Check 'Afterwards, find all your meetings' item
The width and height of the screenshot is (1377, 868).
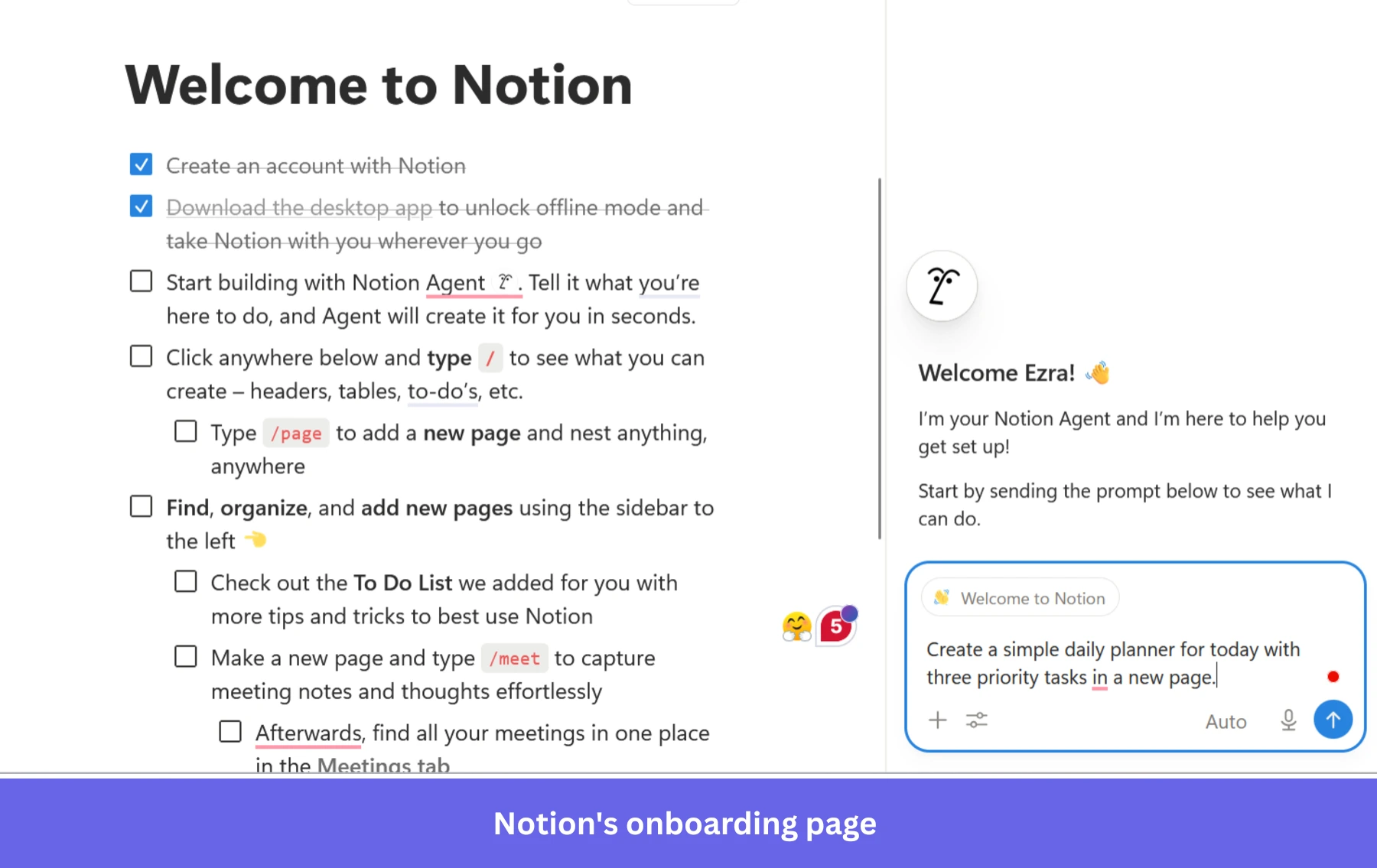(229, 731)
